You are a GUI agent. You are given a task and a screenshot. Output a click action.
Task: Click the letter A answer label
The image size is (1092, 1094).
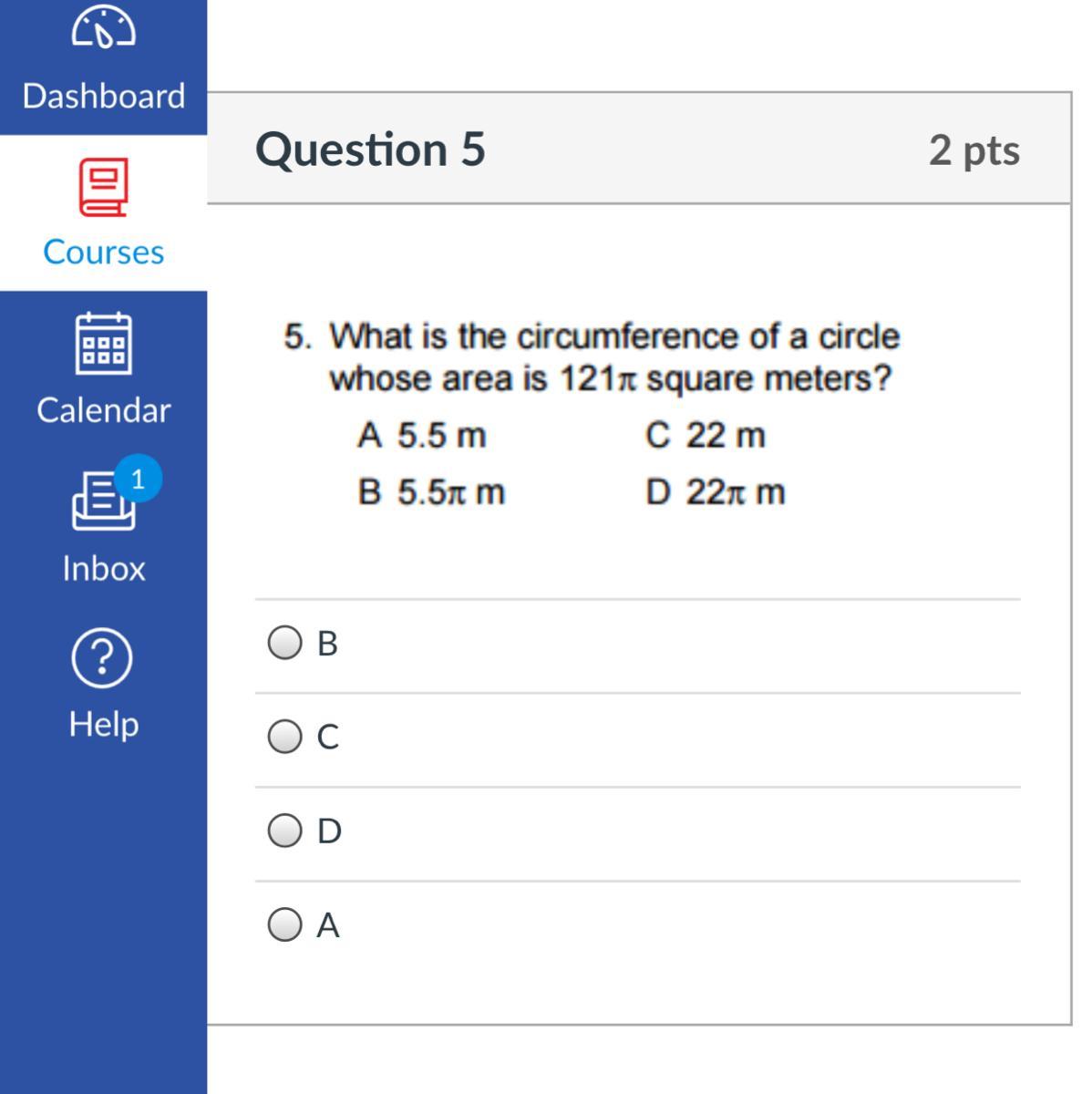(328, 925)
